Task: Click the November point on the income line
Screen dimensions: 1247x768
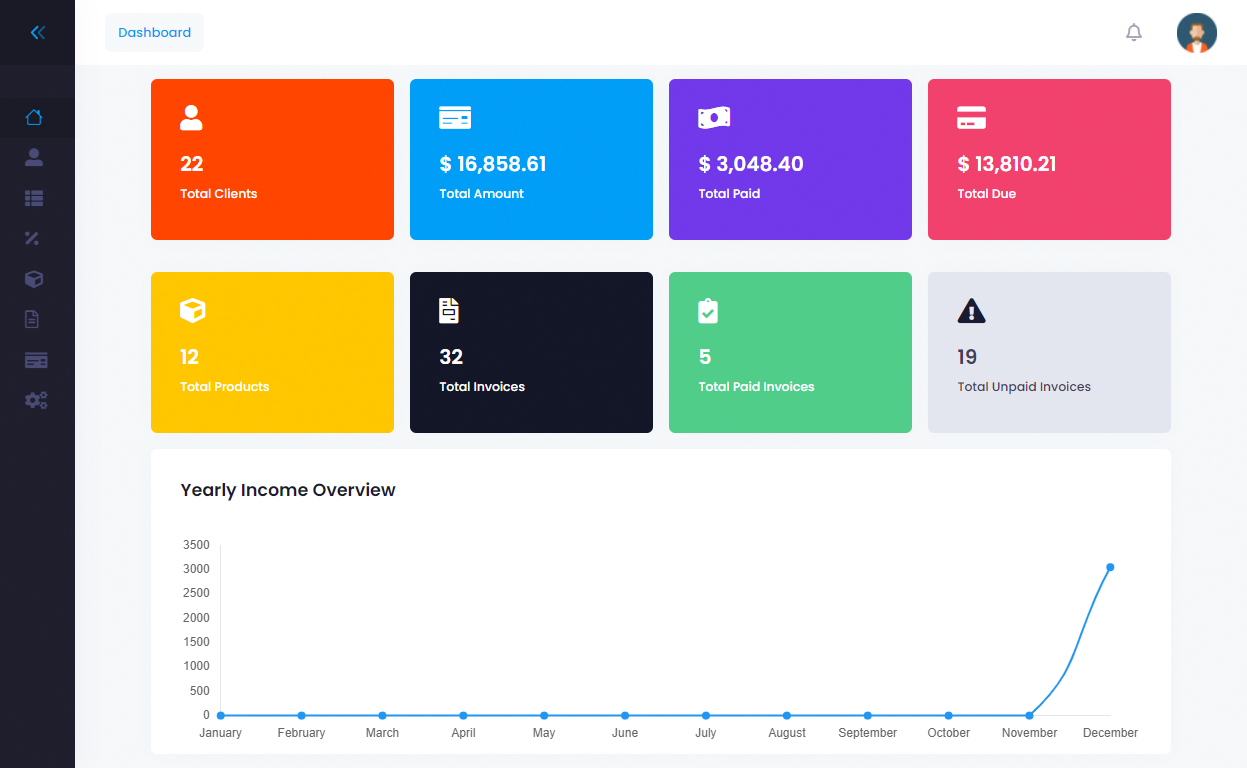Action: tap(1029, 715)
